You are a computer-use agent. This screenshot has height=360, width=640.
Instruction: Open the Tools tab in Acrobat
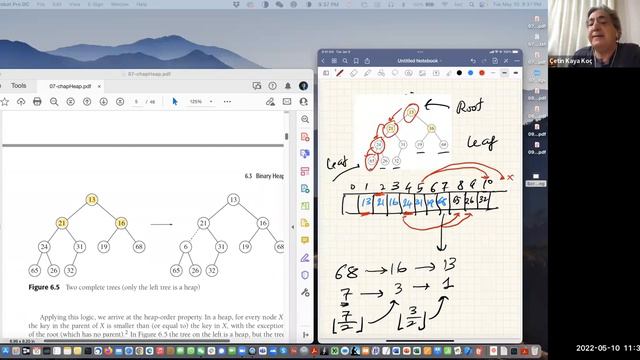tap(18, 86)
